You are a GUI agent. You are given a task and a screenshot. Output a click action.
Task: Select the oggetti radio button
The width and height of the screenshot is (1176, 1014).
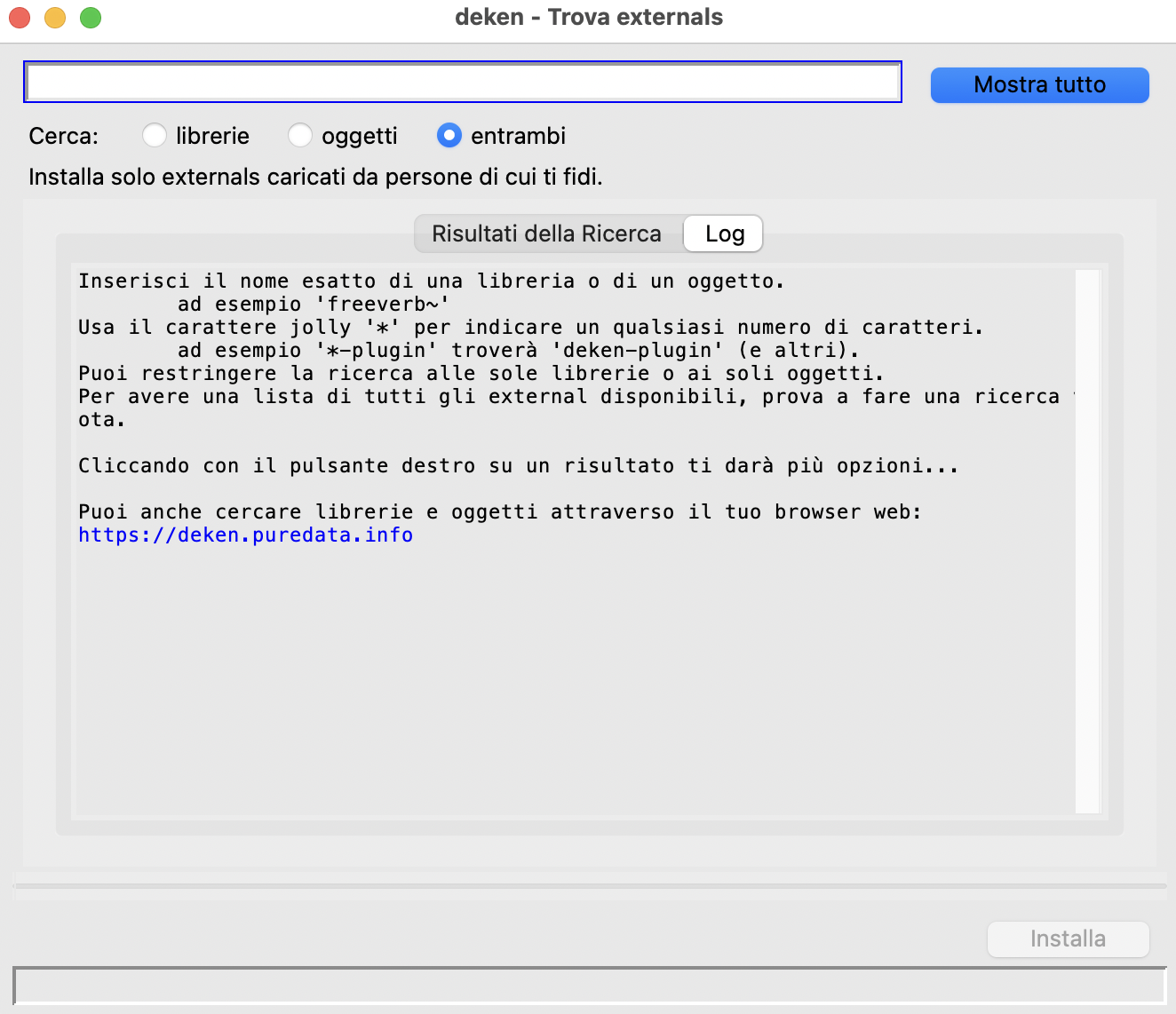pyautogui.click(x=300, y=136)
